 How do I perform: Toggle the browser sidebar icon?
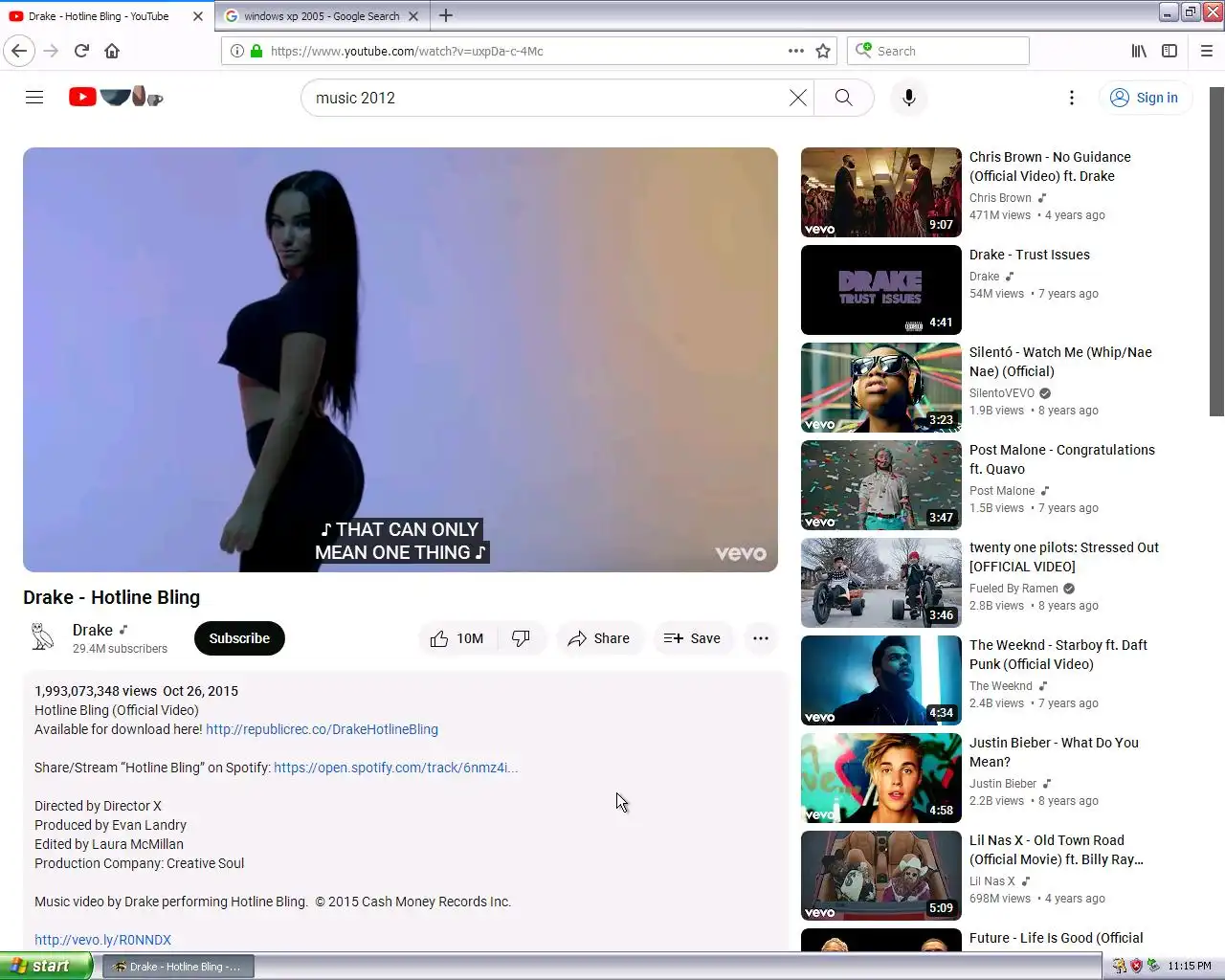1169,51
